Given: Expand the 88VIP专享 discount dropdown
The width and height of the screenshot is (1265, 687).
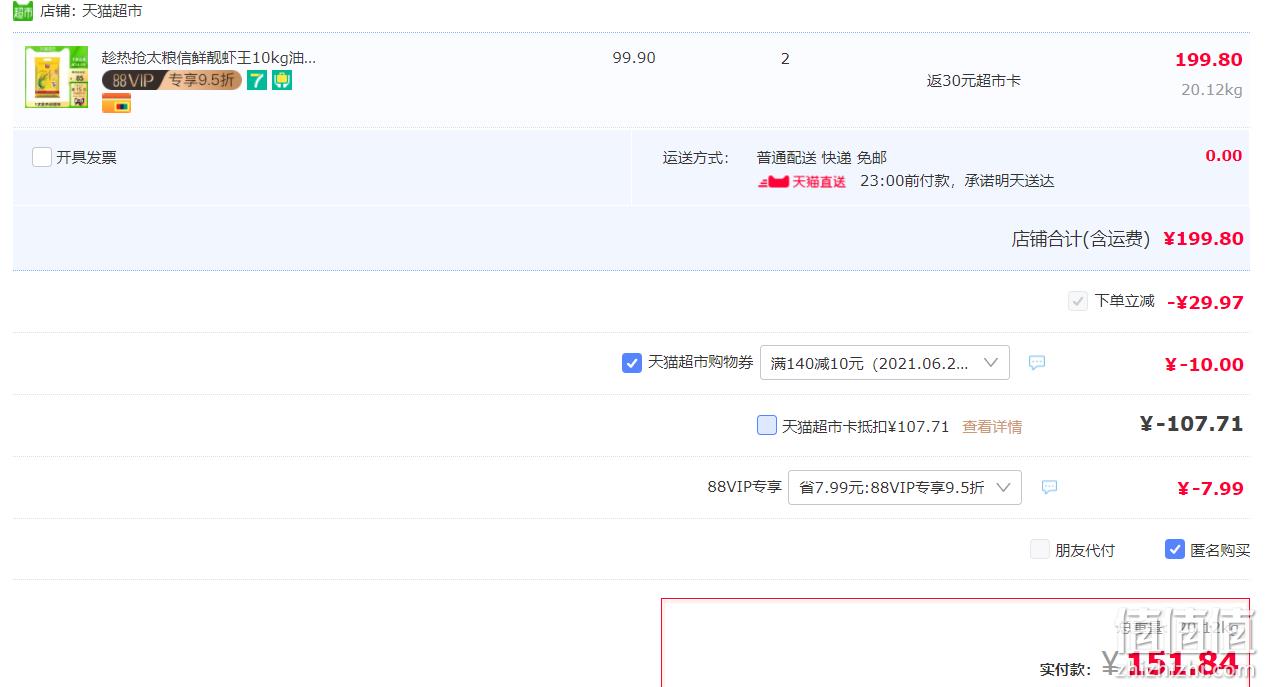Looking at the screenshot, I should click(x=905, y=488).
